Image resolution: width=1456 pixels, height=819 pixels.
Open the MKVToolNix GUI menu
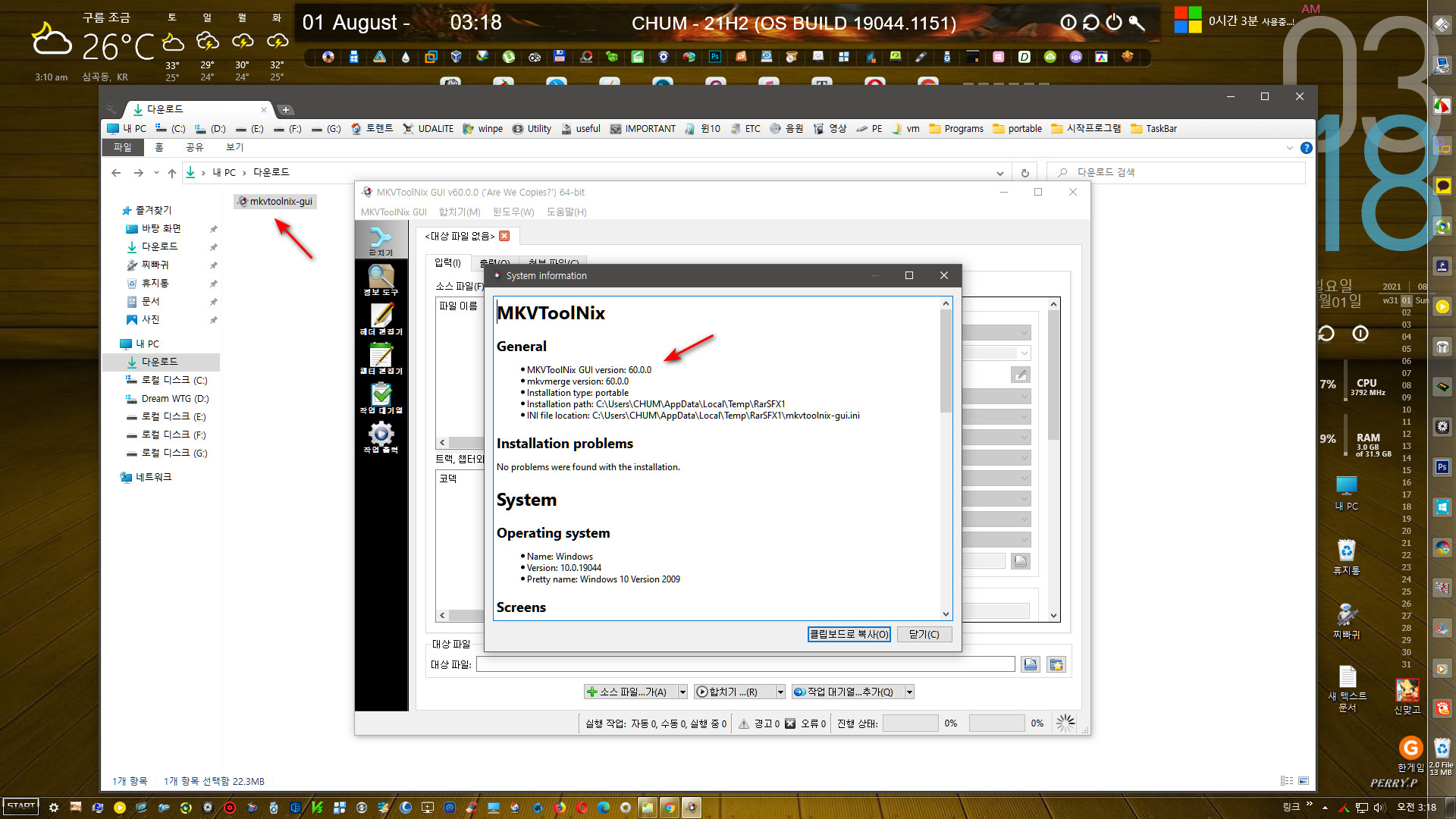point(394,212)
